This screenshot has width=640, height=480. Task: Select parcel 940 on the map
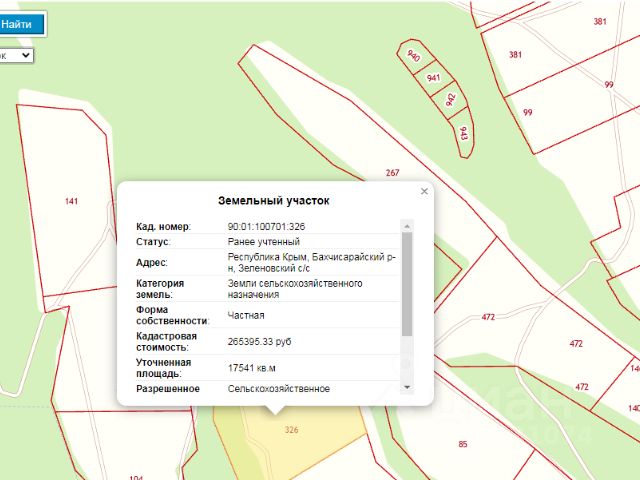pyautogui.click(x=413, y=55)
